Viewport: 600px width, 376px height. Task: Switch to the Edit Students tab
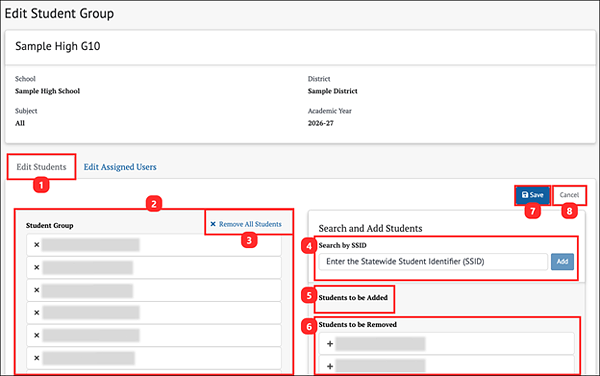(x=41, y=167)
